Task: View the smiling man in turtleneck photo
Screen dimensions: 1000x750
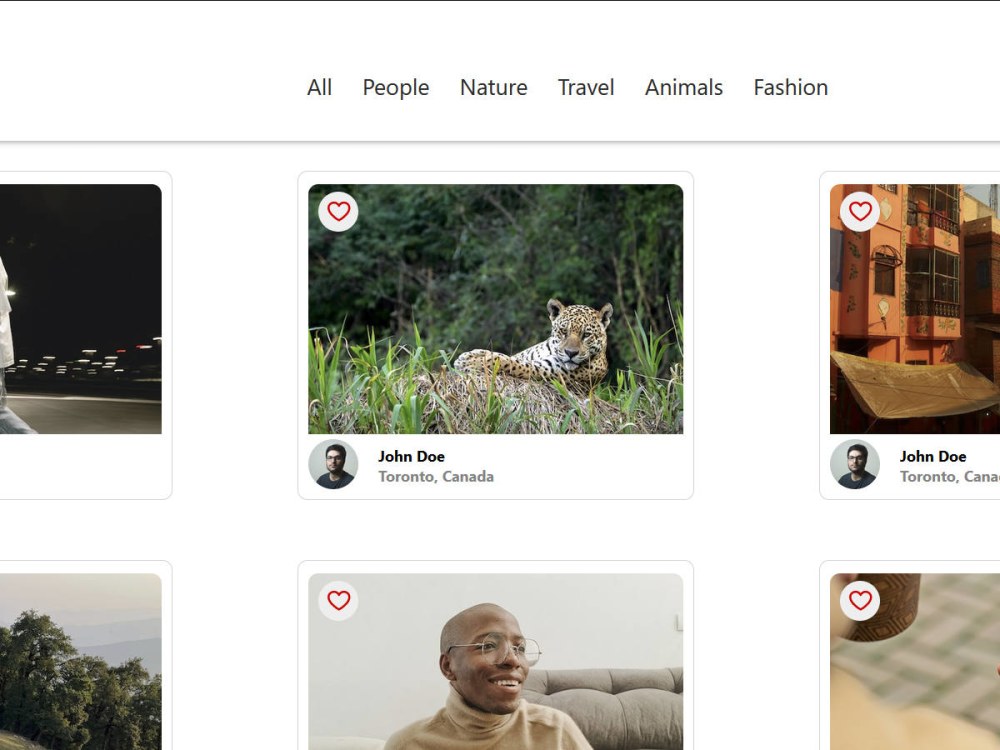Action: (x=496, y=661)
